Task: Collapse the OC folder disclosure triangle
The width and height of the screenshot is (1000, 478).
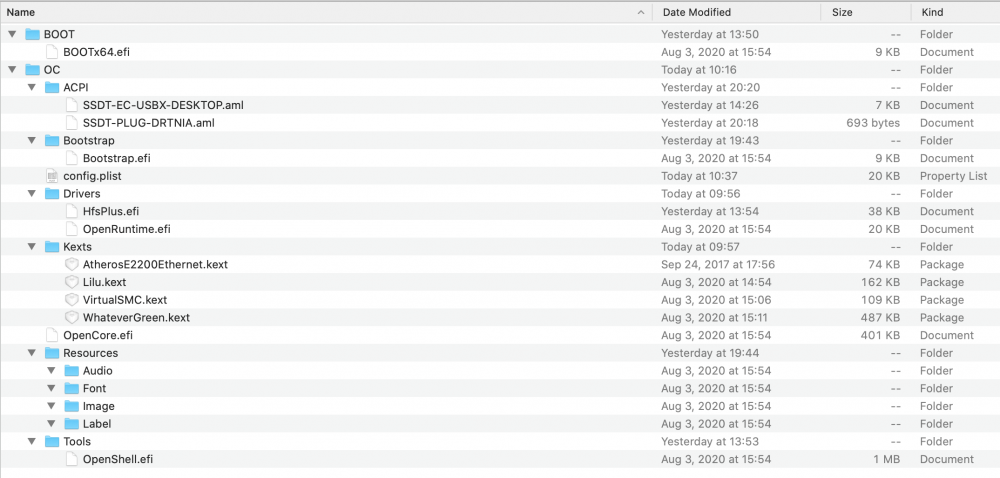Action: [x=12, y=70]
